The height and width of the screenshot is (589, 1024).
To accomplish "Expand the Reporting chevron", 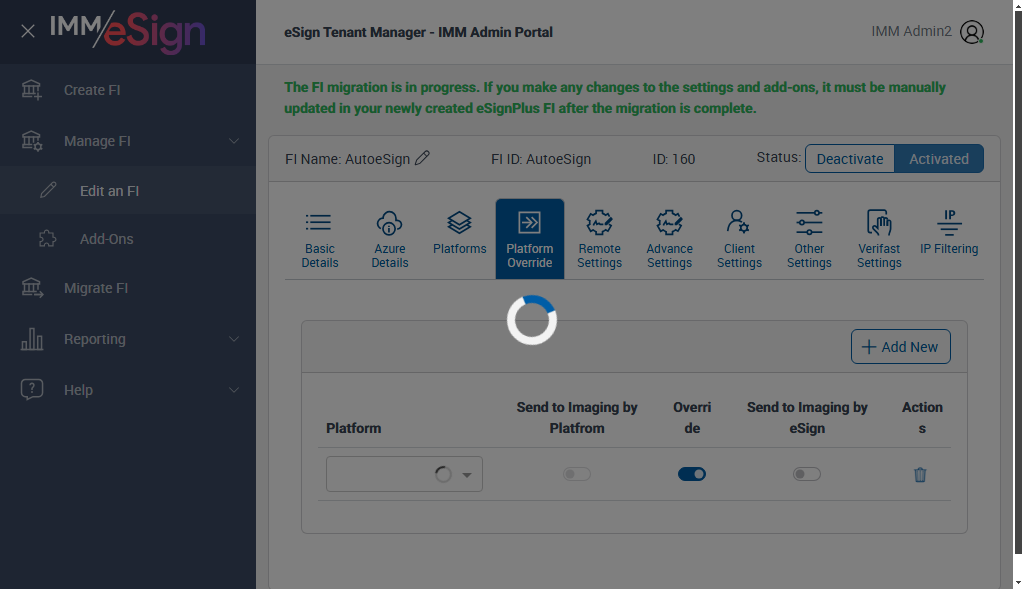I will point(233,339).
